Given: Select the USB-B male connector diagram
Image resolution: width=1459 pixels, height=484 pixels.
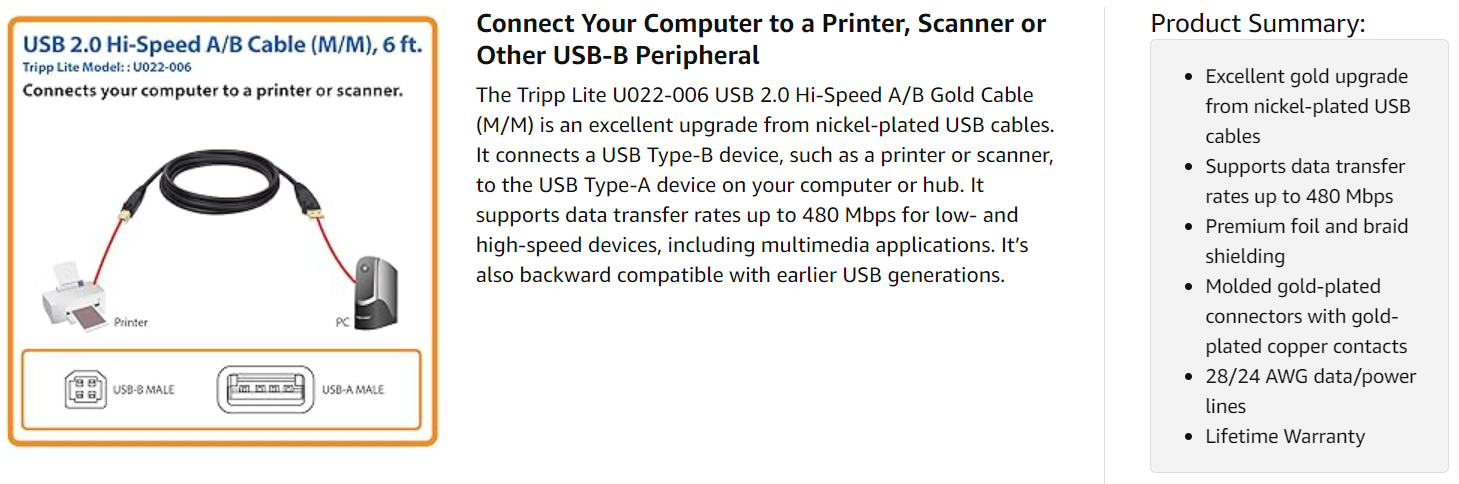Looking at the screenshot, I should tap(84, 389).
